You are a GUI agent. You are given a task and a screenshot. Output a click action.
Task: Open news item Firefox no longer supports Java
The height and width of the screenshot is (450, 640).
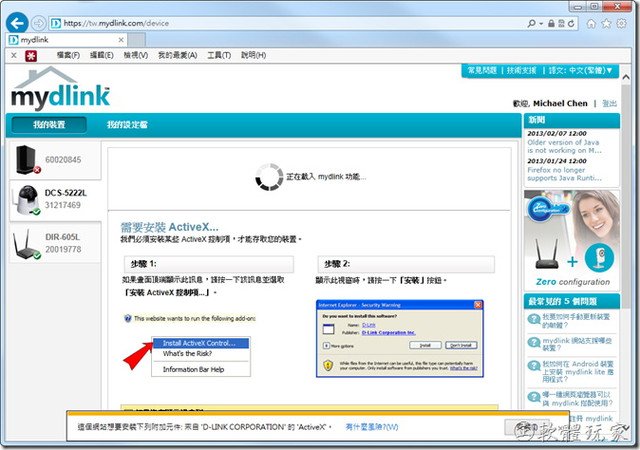click(x=564, y=174)
